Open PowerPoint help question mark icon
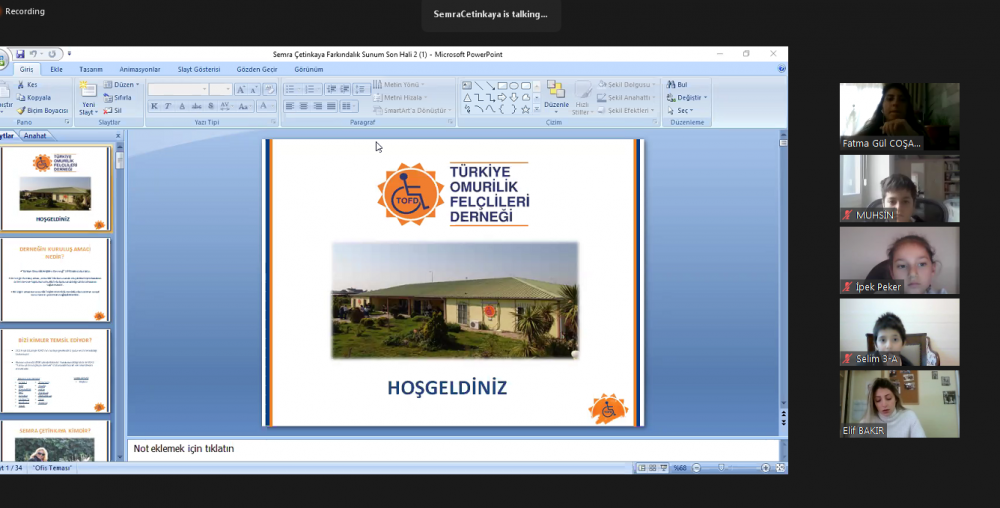This screenshot has width=1000, height=508. tap(781, 69)
